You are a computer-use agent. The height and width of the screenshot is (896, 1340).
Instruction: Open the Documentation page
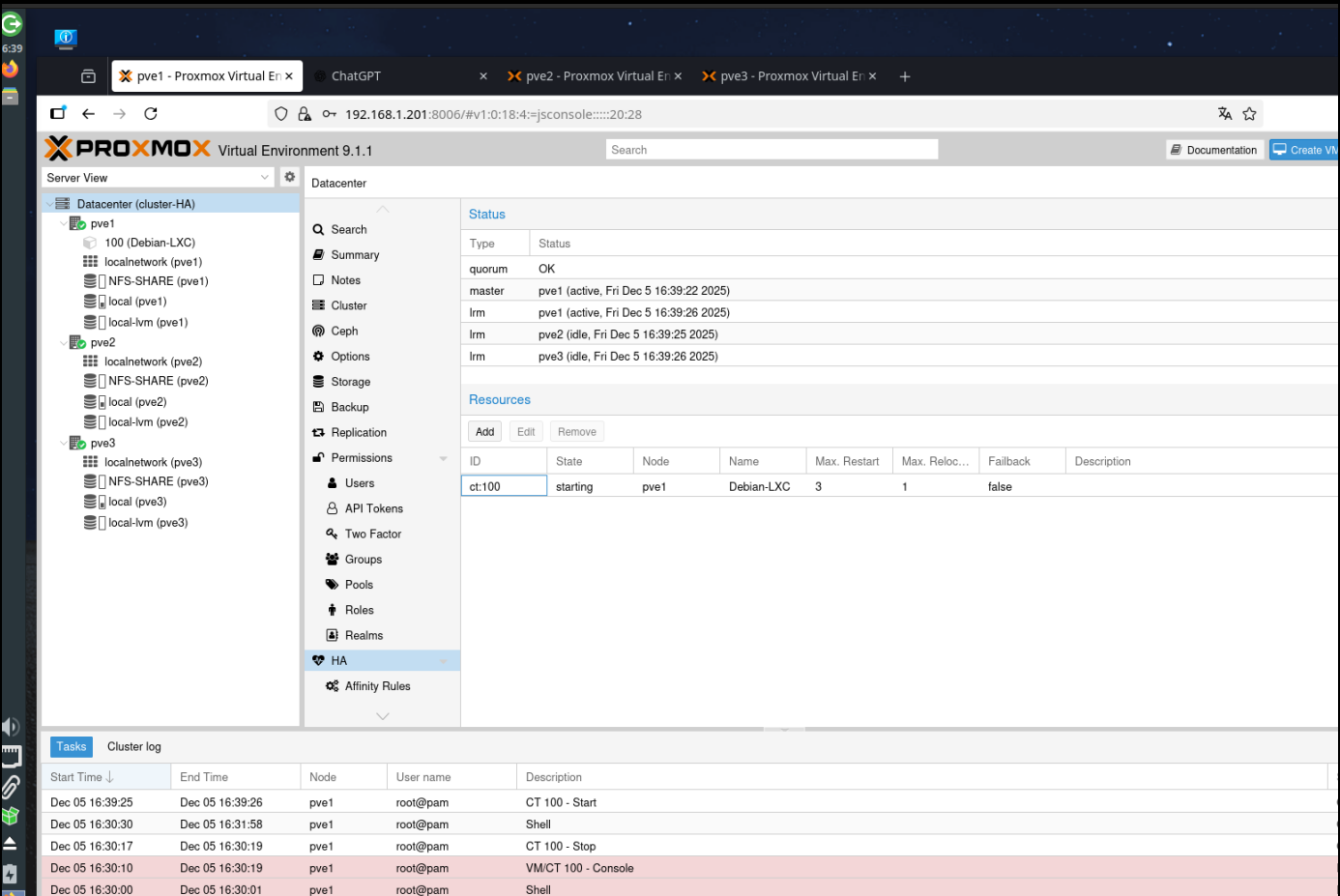click(x=1213, y=149)
